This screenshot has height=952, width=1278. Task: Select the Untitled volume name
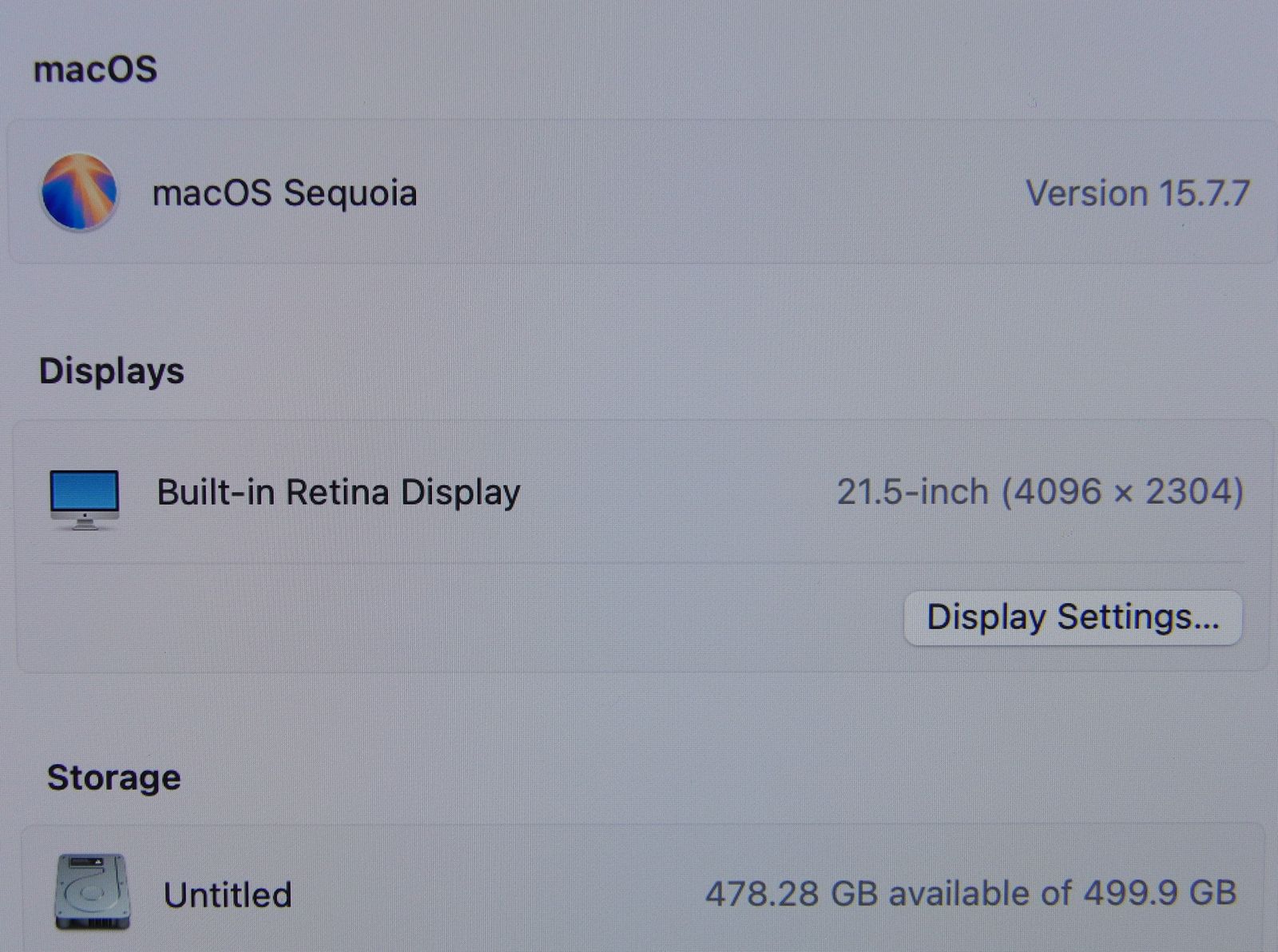click(x=228, y=894)
